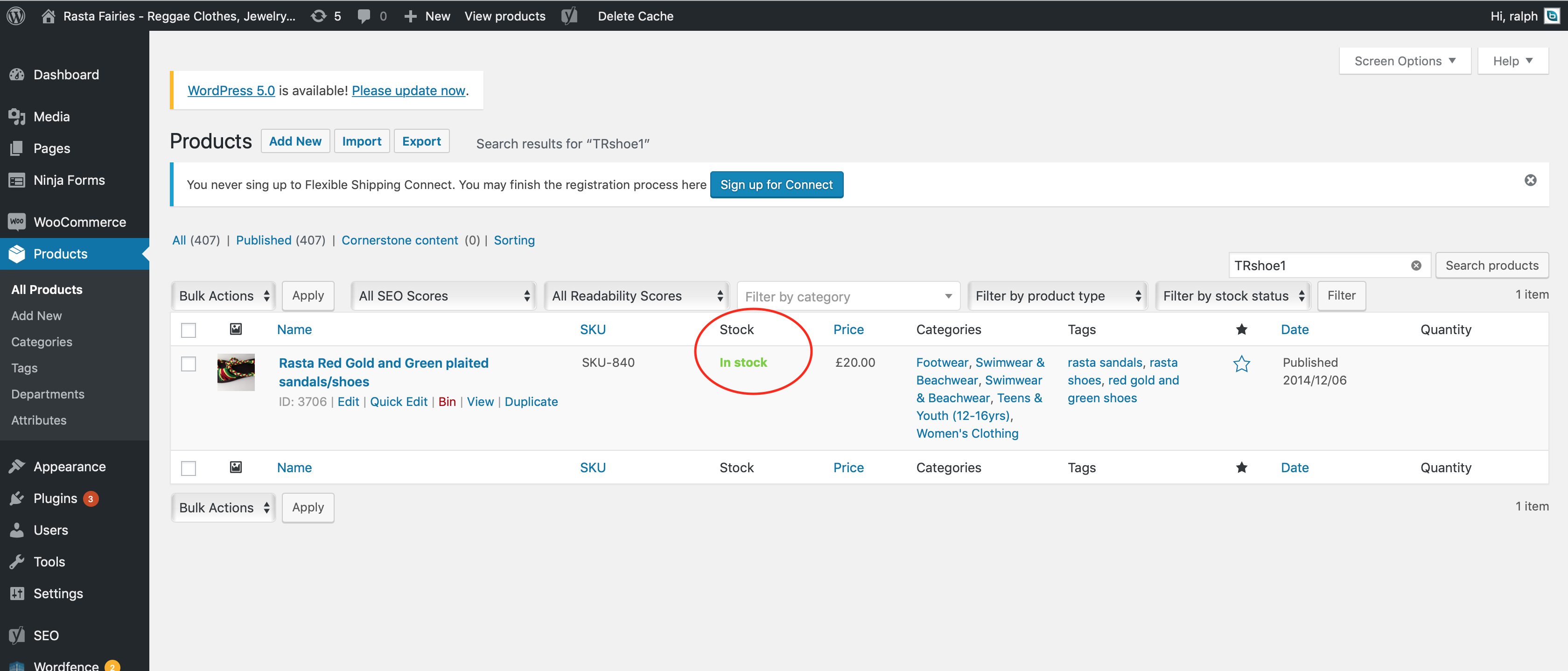Open the All SEO Scores dropdown
Screen dimensions: 1568x671
pyautogui.click(x=443, y=296)
